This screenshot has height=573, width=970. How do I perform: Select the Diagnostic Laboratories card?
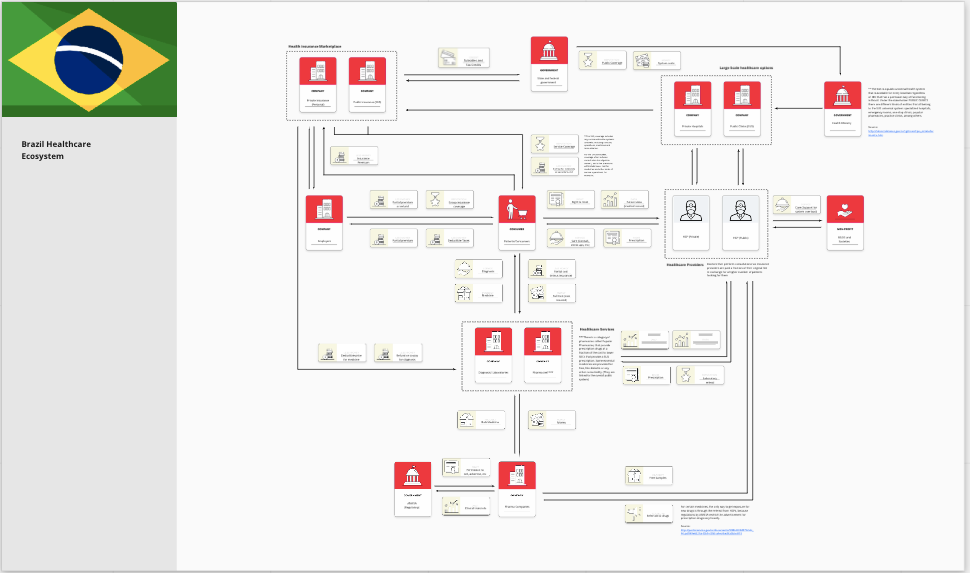pos(494,355)
